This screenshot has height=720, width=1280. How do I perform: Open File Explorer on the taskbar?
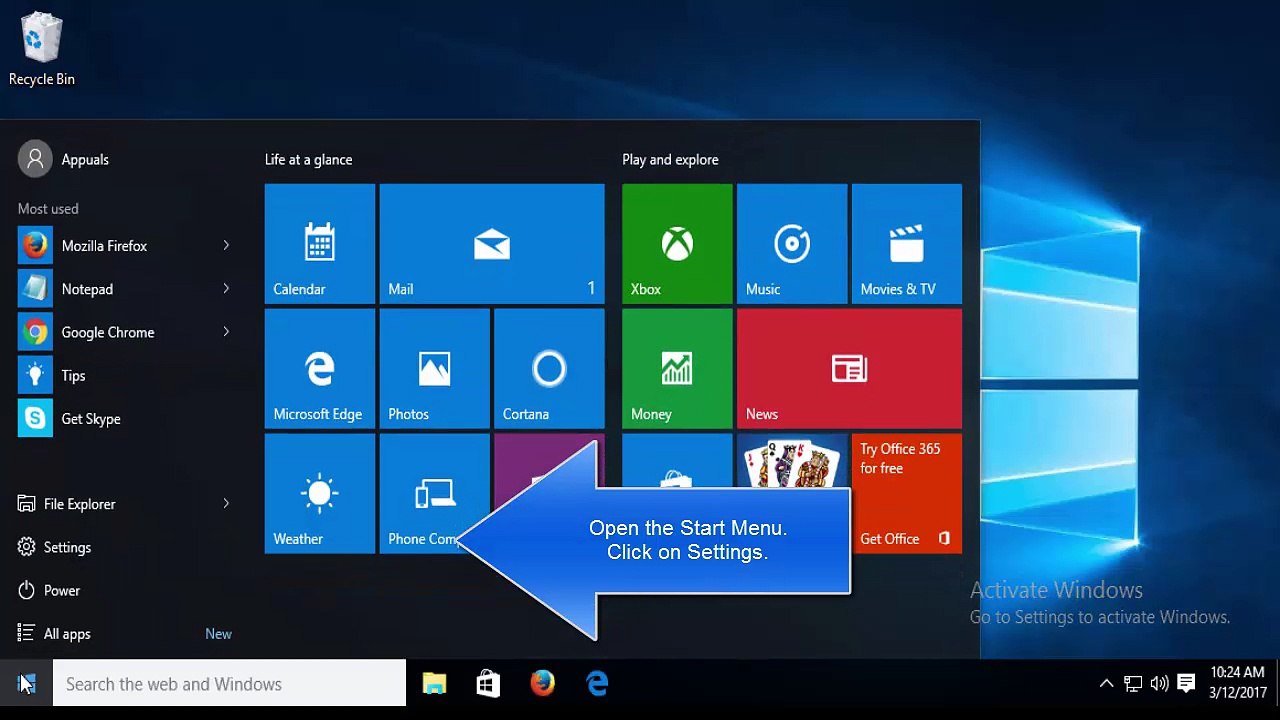coord(434,684)
